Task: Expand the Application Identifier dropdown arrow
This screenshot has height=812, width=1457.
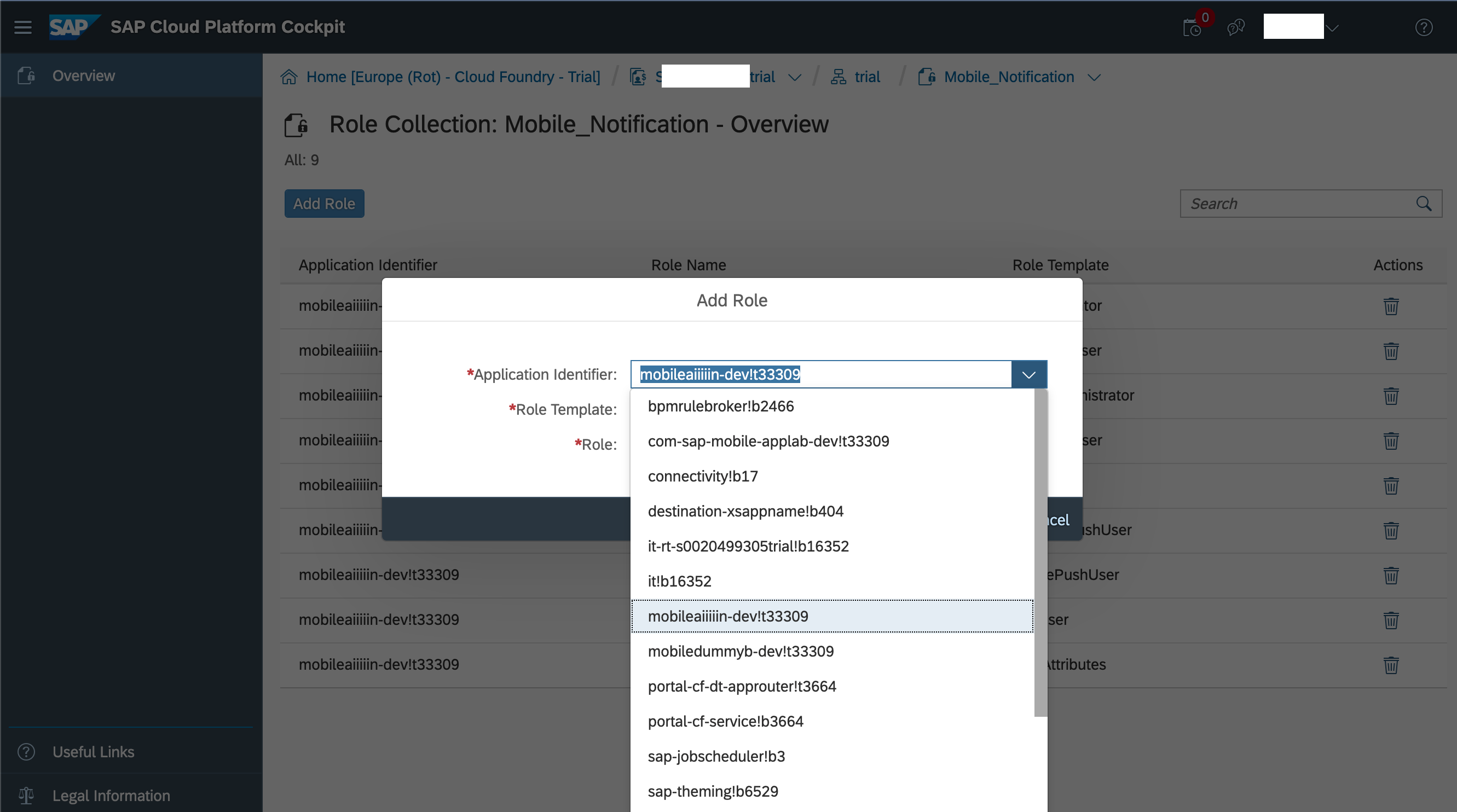Action: coord(1029,374)
